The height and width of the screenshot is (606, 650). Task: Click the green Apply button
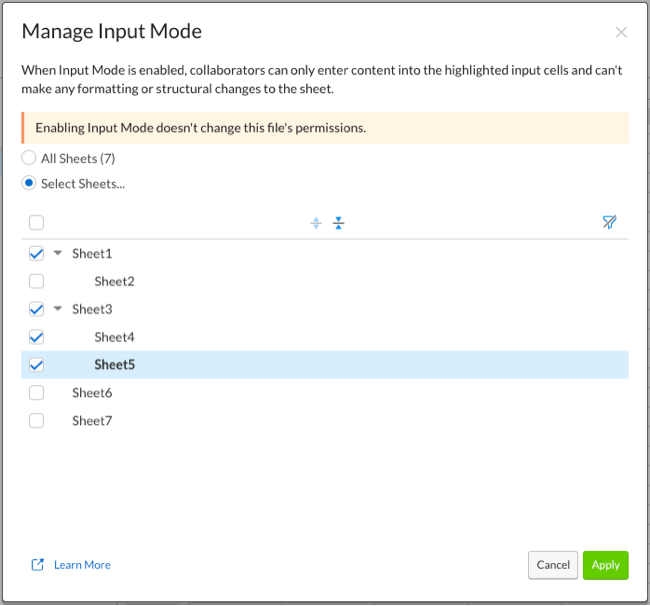pos(605,565)
